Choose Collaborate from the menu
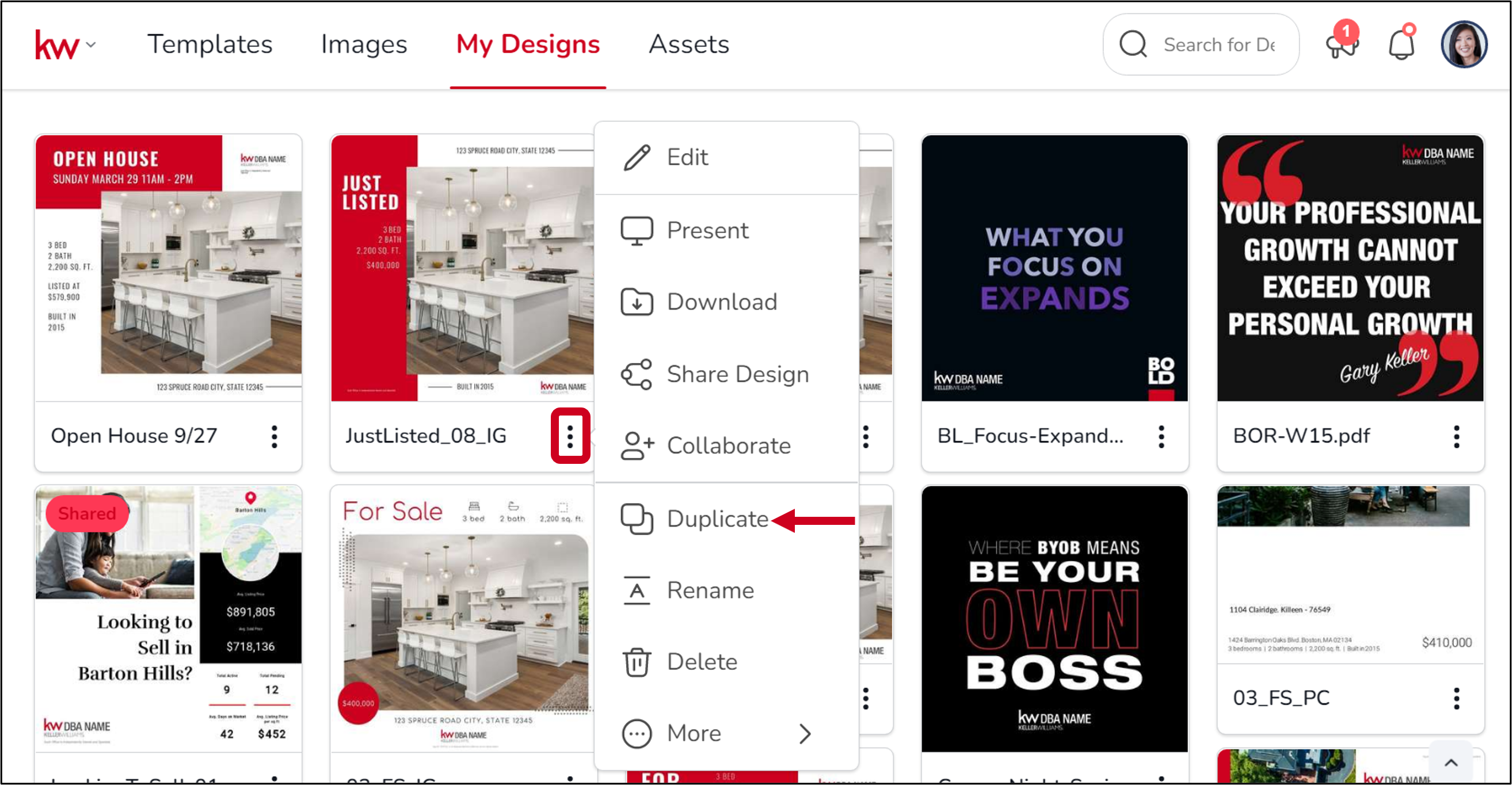Image resolution: width=1512 pixels, height=785 pixels. click(726, 445)
